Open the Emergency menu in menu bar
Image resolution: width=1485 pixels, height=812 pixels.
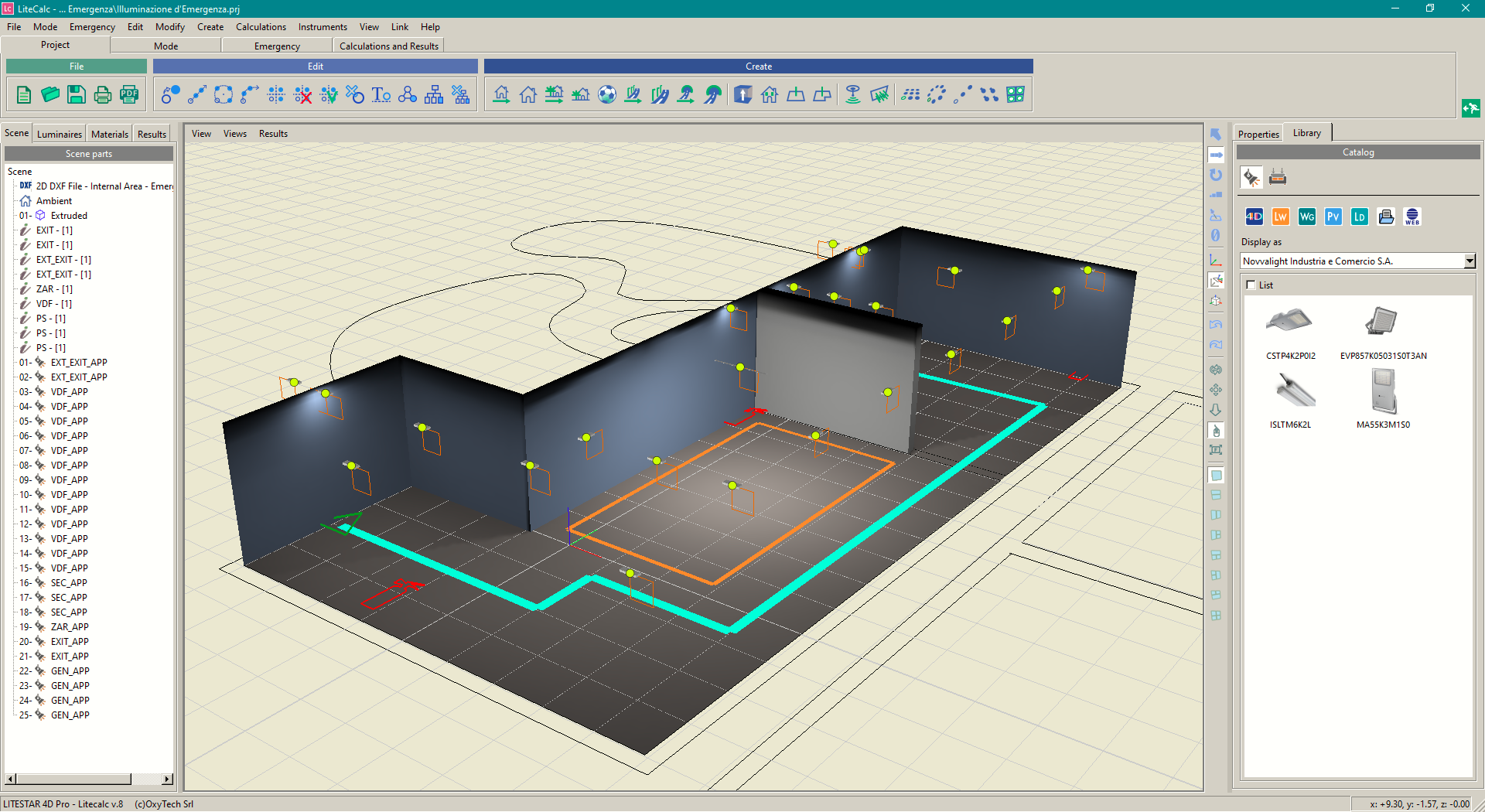point(92,27)
